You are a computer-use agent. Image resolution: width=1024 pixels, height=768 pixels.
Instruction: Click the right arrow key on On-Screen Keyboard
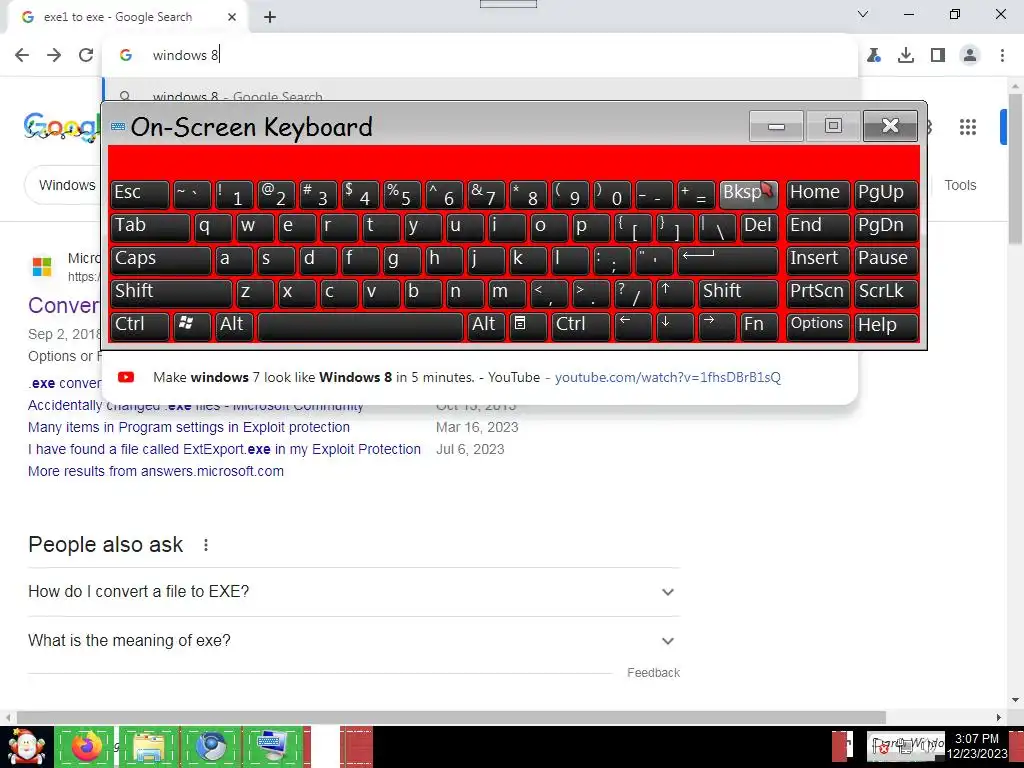(716, 326)
